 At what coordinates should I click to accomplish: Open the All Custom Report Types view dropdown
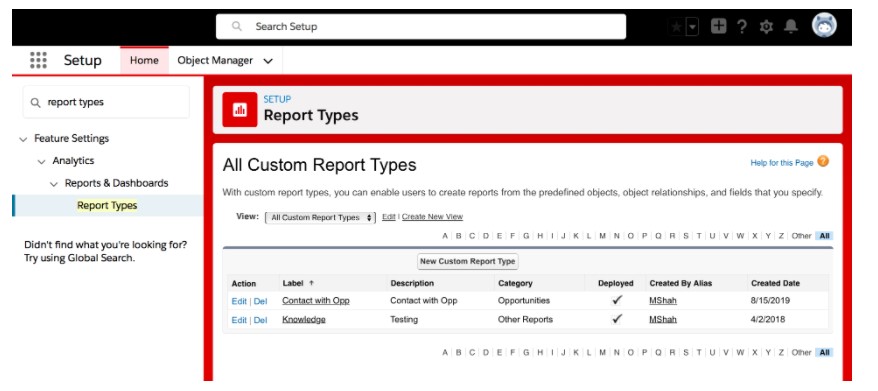click(x=320, y=217)
